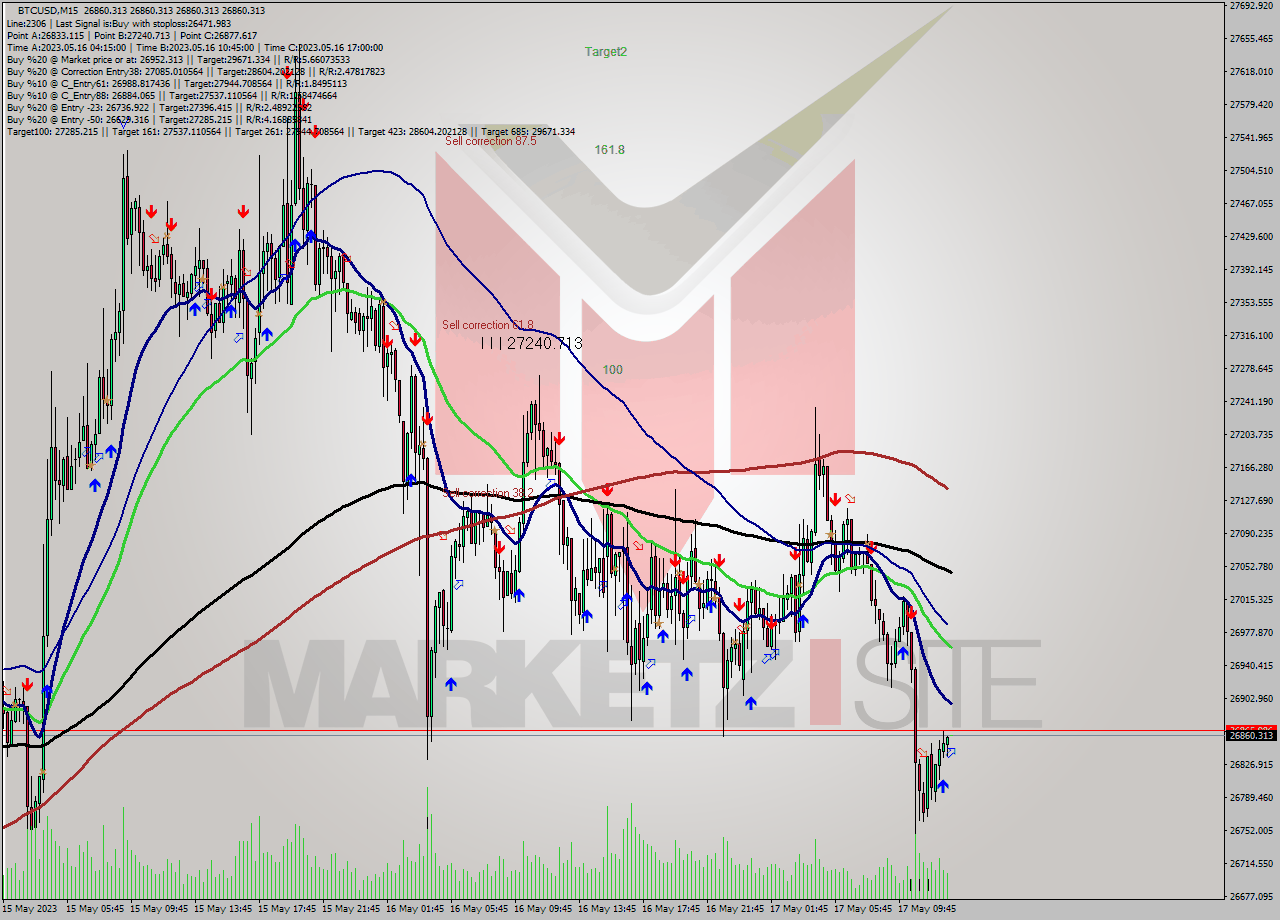
Task: Click the 27052.780 price axis label
Action: [1251, 566]
